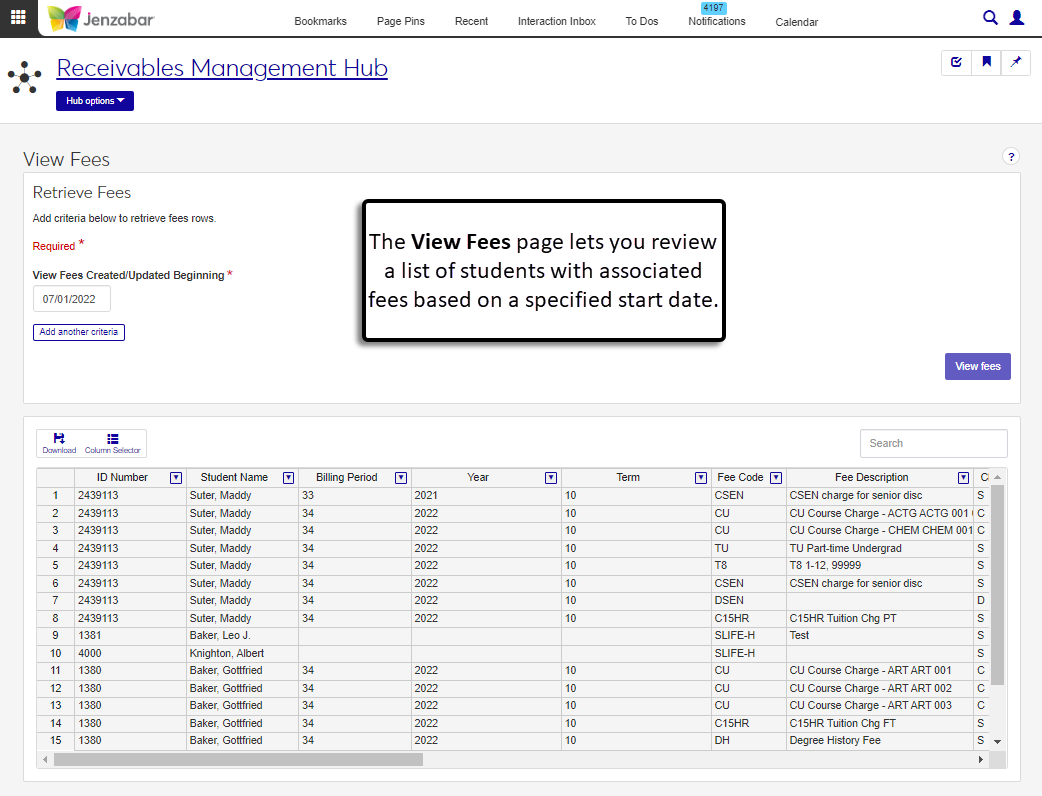
Task: Open Student Name column filter dropdown
Action: click(288, 478)
